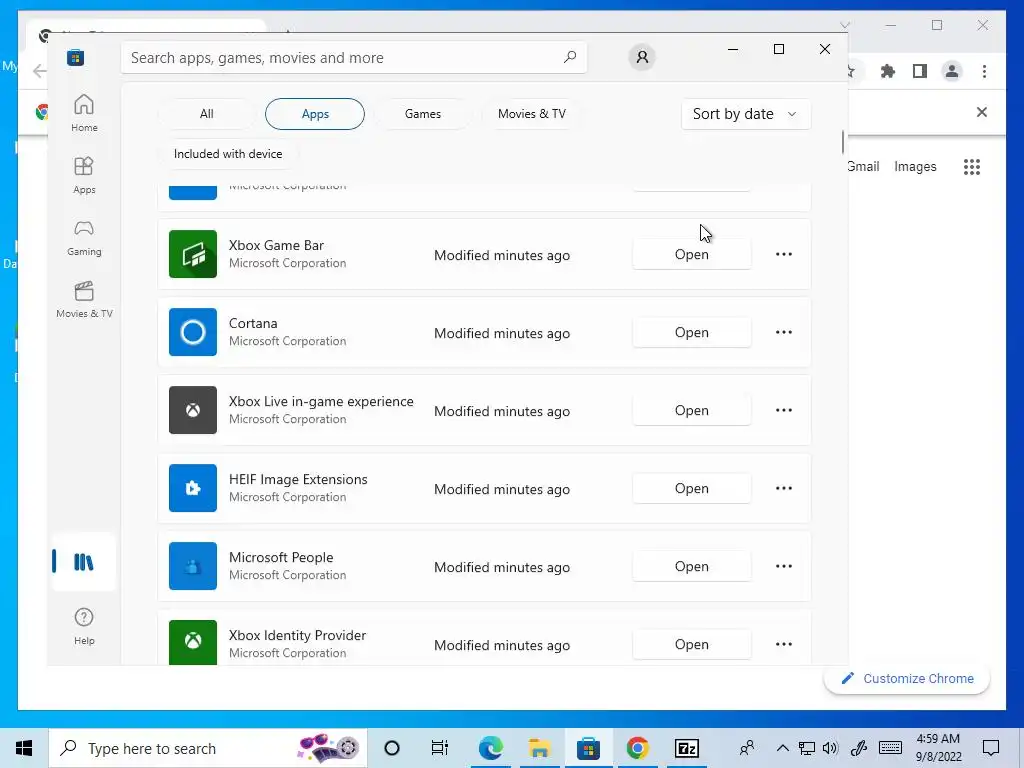Open the notification action center
The image size is (1024, 768).
click(x=991, y=748)
